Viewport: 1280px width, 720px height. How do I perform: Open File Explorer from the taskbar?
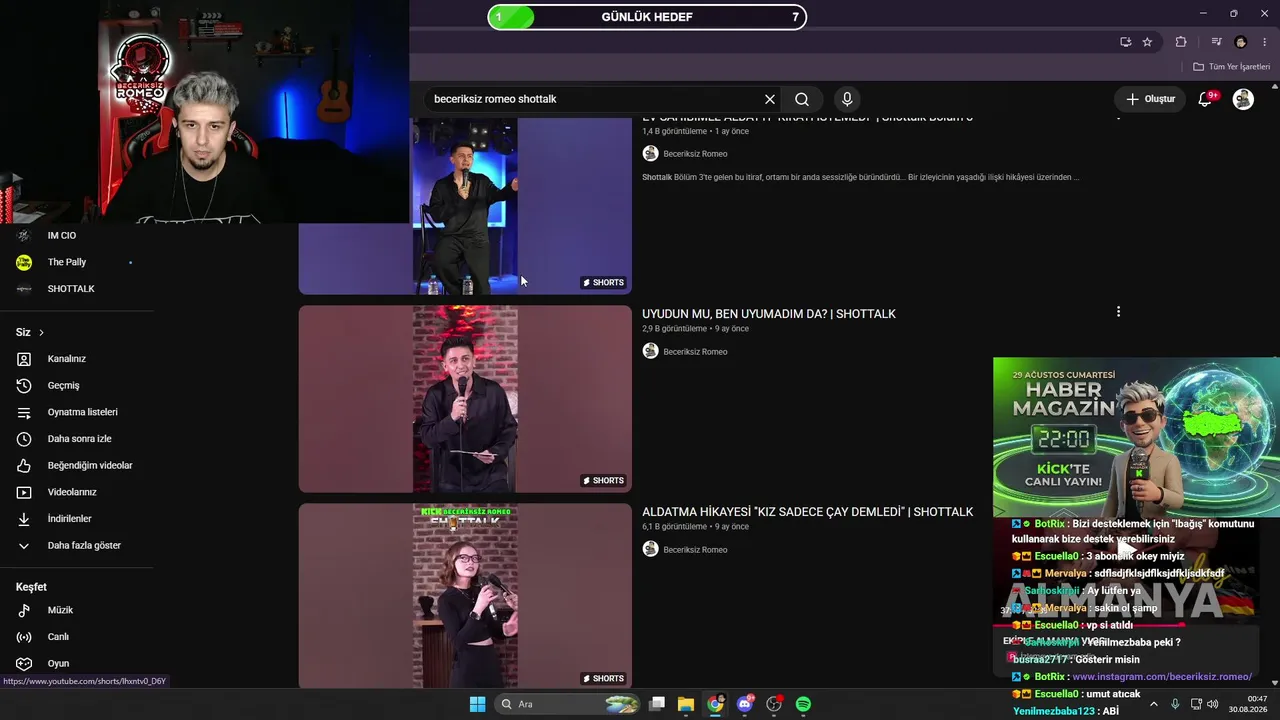686,704
